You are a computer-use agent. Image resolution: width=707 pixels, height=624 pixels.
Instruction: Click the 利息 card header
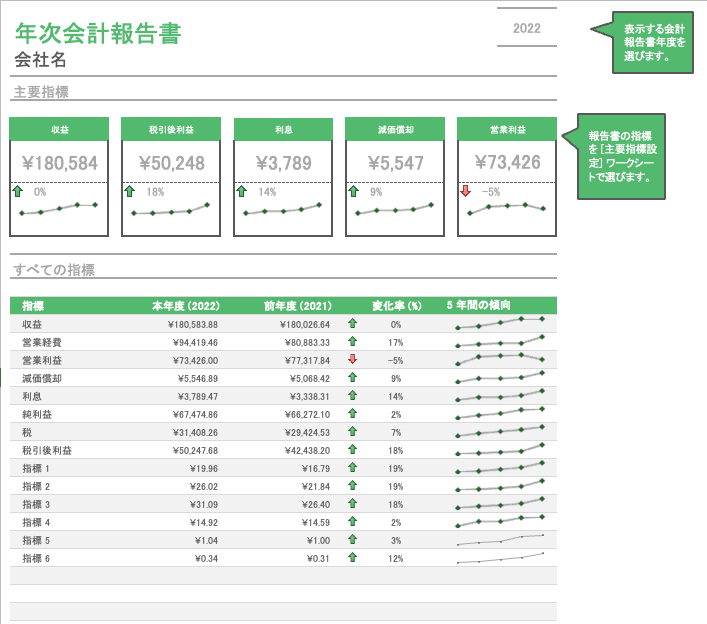pyautogui.click(x=283, y=129)
